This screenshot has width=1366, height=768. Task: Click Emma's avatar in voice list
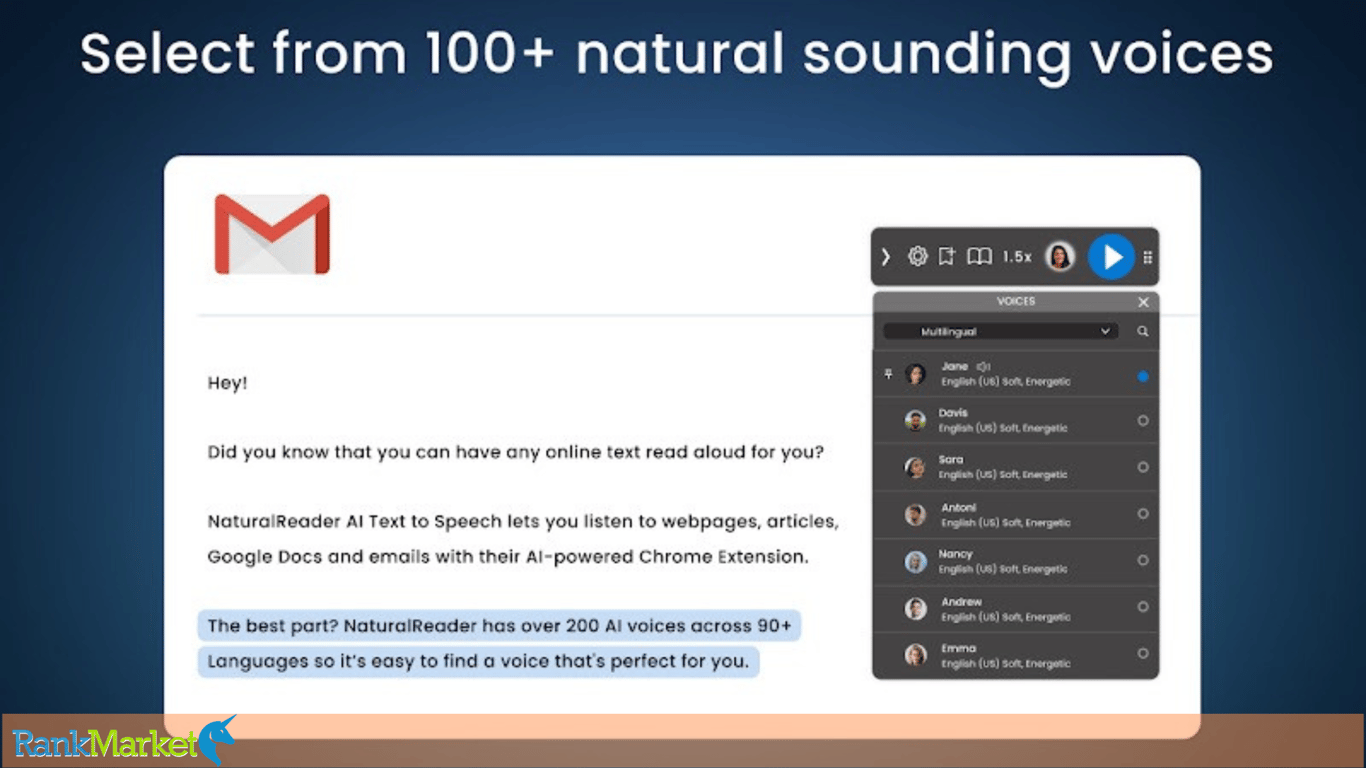[915, 655]
